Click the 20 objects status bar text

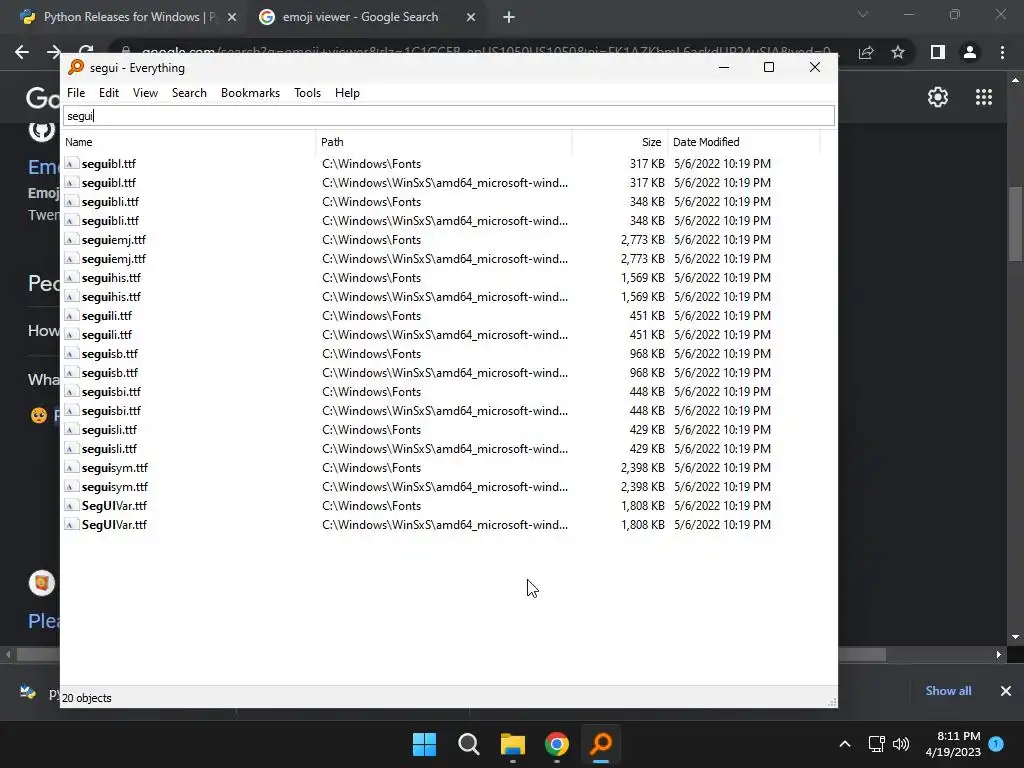(x=87, y=698)
